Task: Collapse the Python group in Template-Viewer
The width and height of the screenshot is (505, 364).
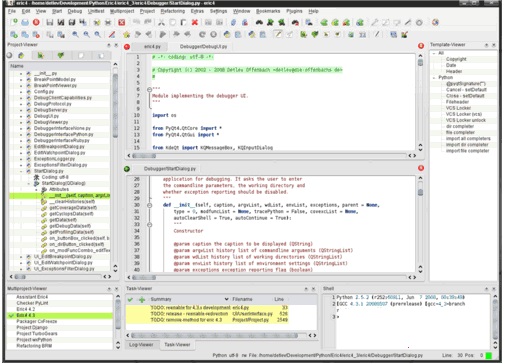Action: point(434,77)
